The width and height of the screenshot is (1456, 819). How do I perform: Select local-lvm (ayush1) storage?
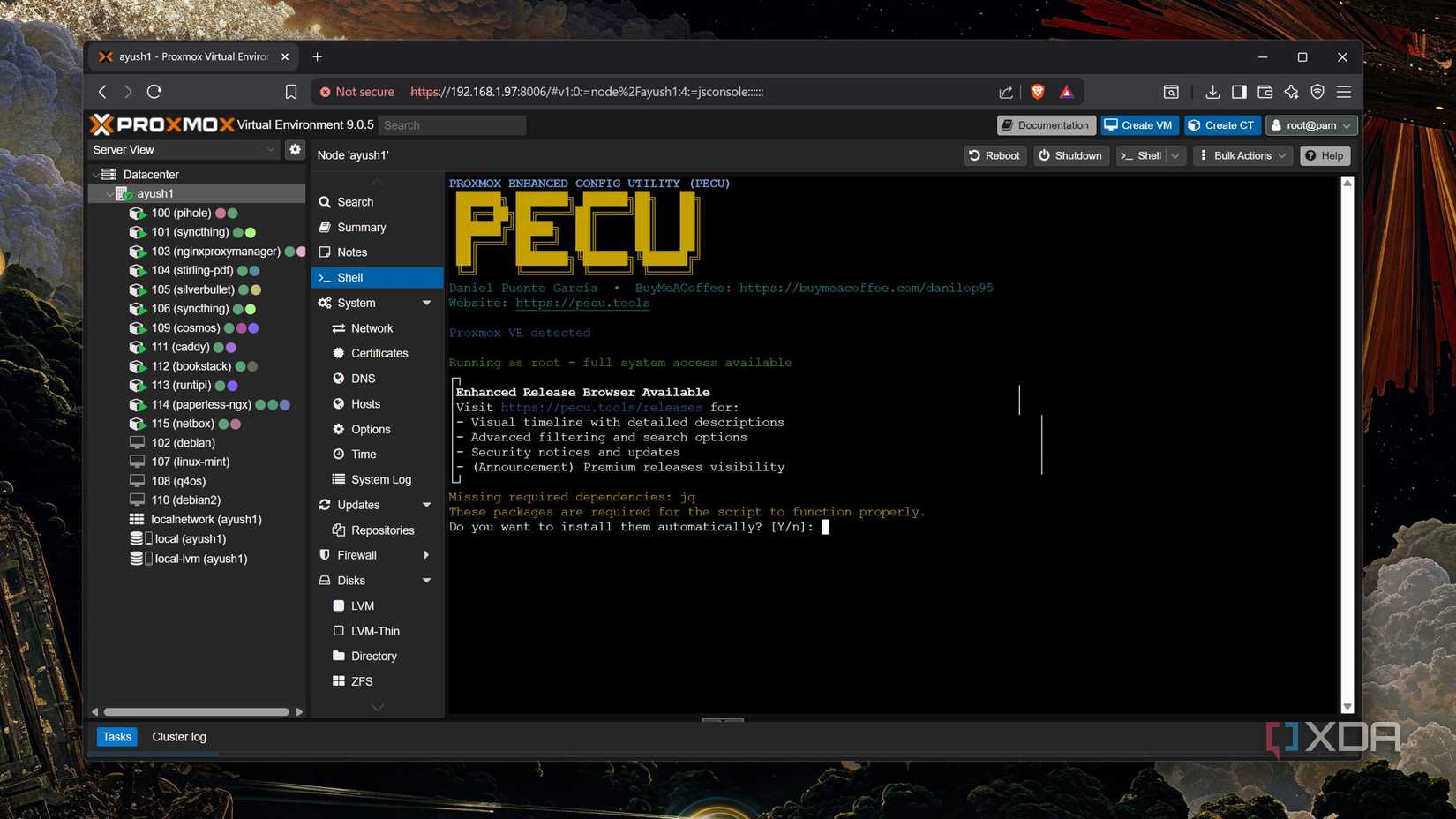click(200, 559)
